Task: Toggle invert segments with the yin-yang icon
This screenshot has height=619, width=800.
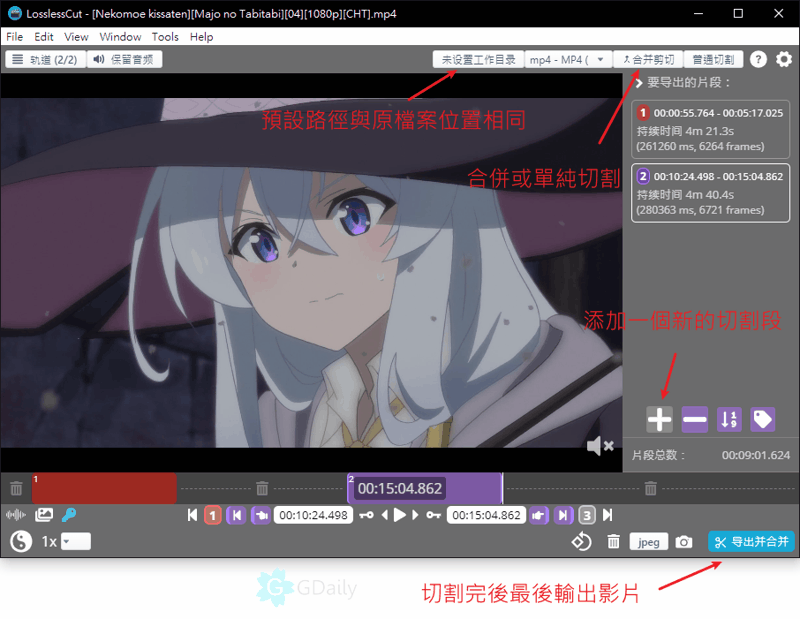Action: [21, 541]
